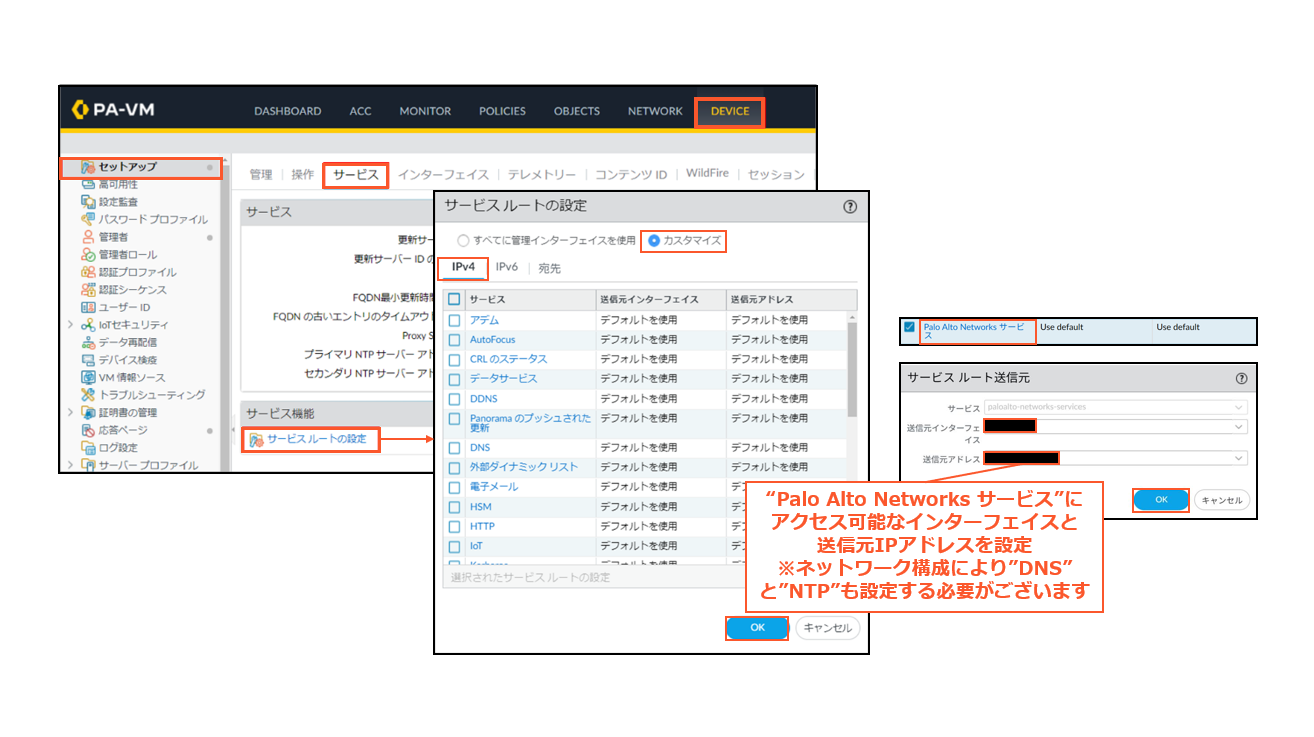Viewport: 1314px width, 737px height.
Task: Open the DASHBOARD top menu tab
Action: [x=287, y=111]
